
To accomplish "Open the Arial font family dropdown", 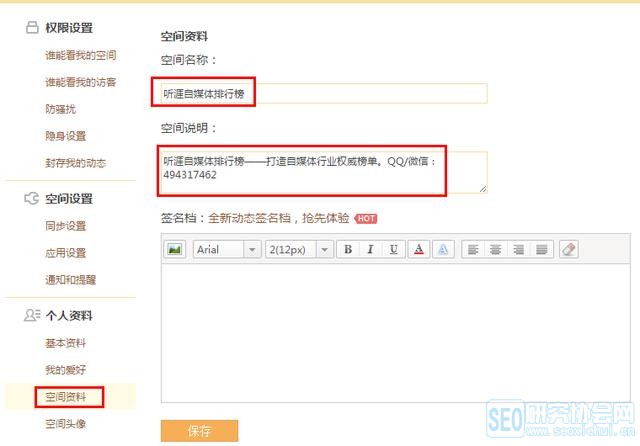I will [x=226, y=249].
